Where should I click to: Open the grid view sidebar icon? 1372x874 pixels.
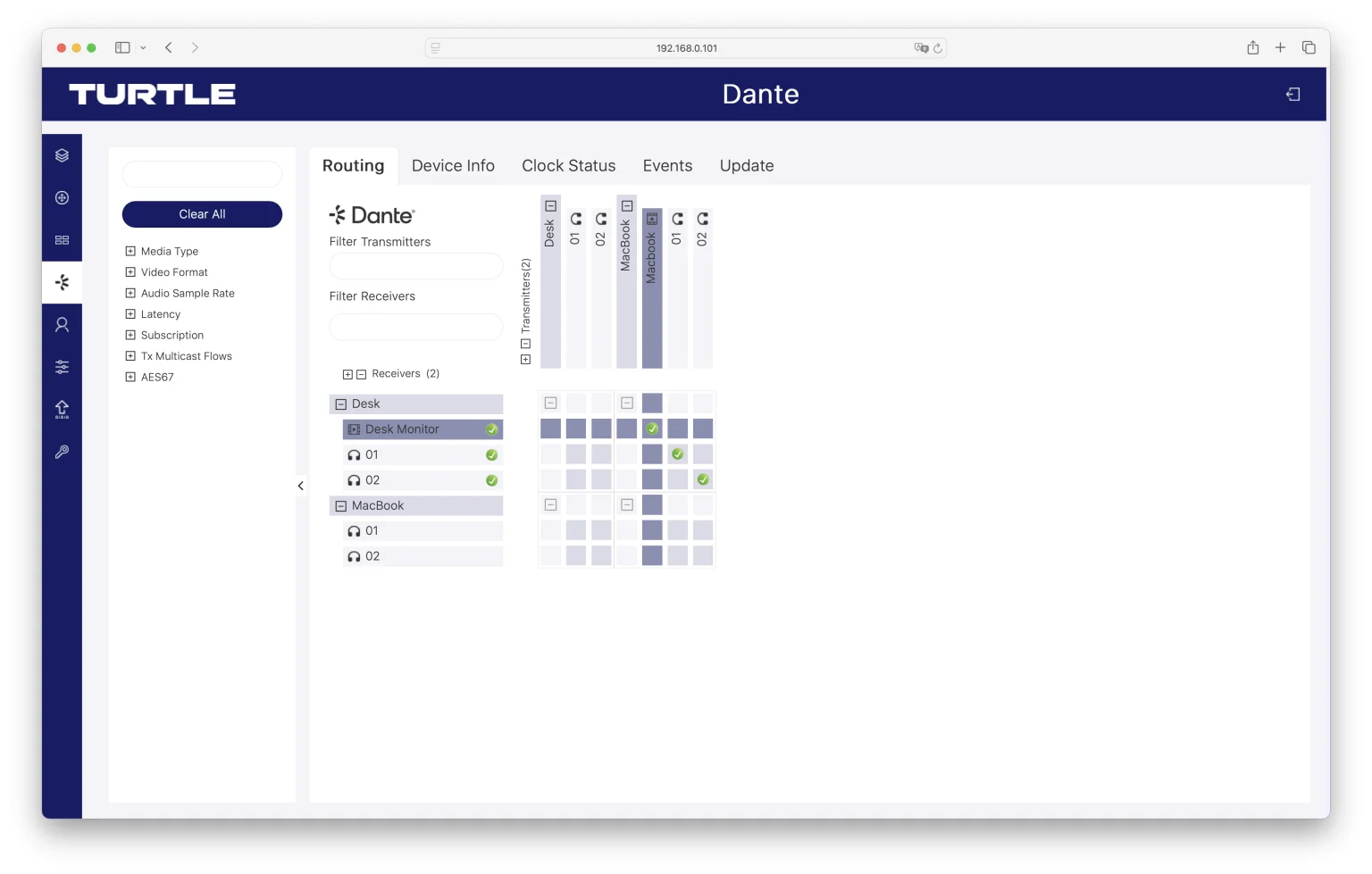(x=62, y=240)
